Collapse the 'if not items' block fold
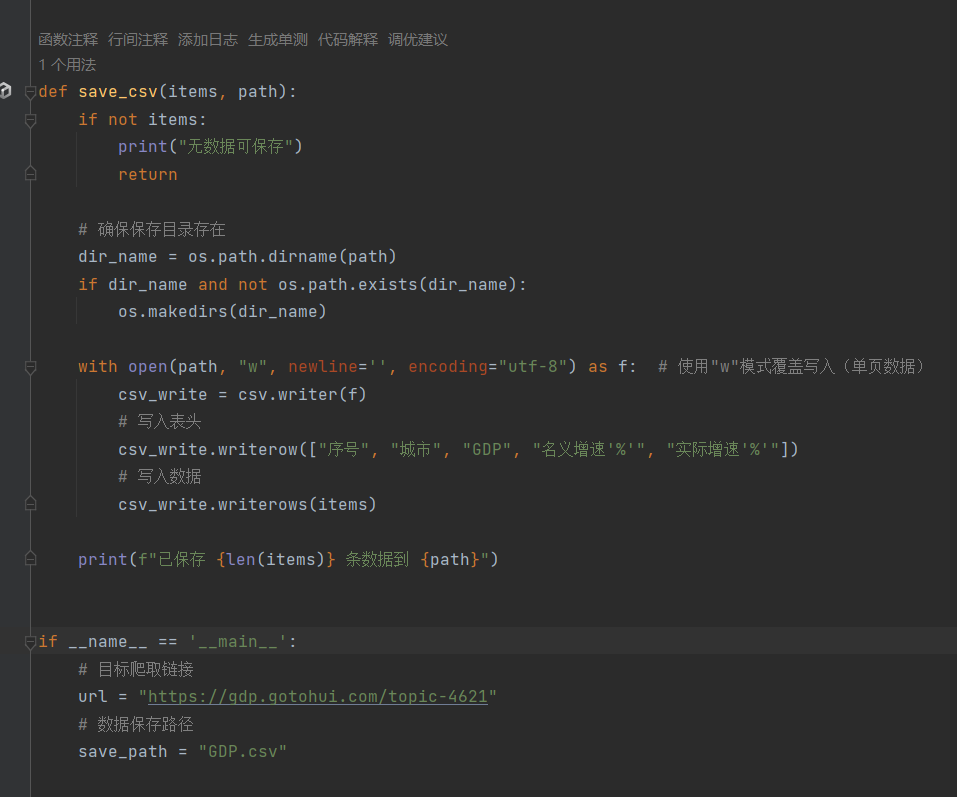 [31, 120]
